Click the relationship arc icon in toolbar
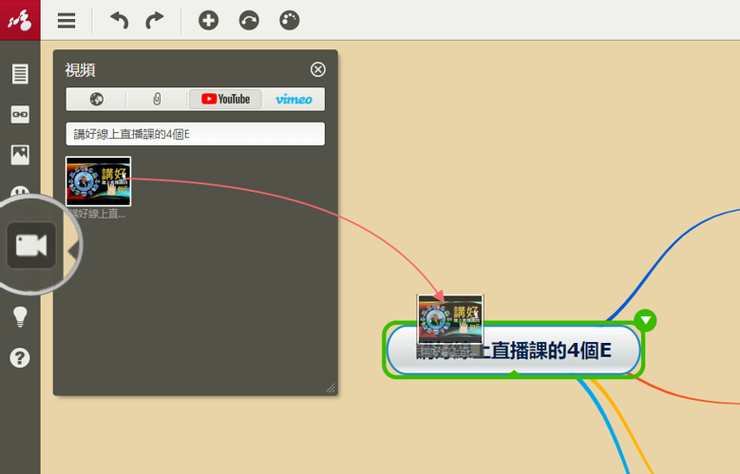The width and height of the screenshot is (740, 474). (248, 20)
